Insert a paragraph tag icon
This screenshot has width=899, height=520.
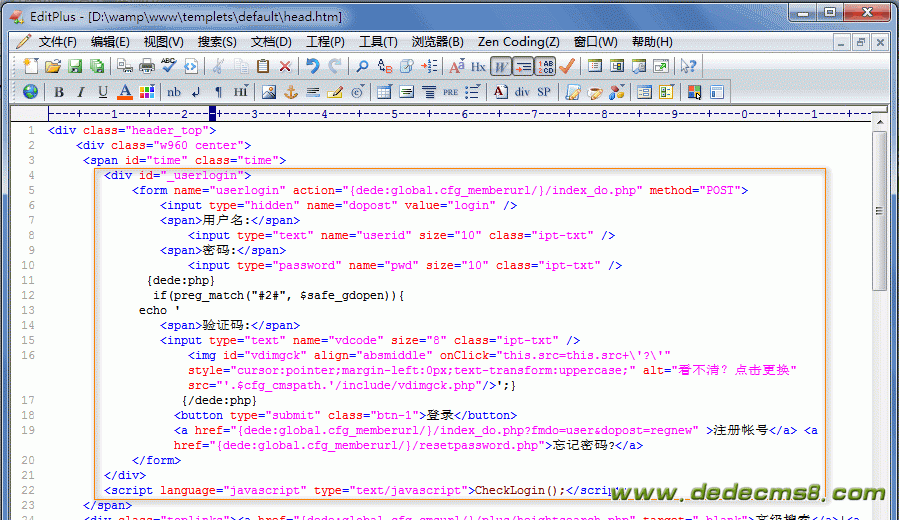[x=218, y=92]
